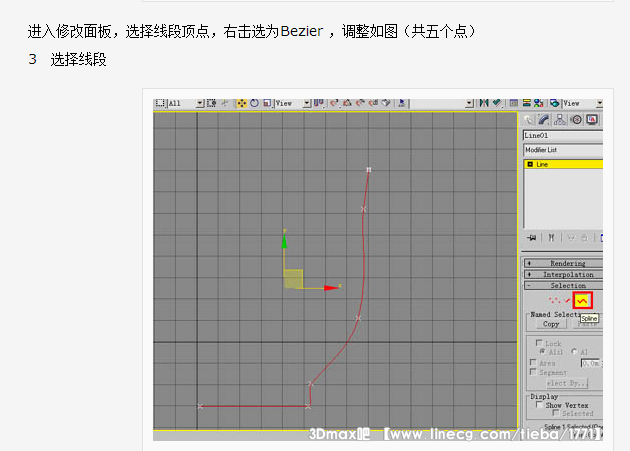
Task: Open the Curve Editor icon
Action: click(513, 103)
